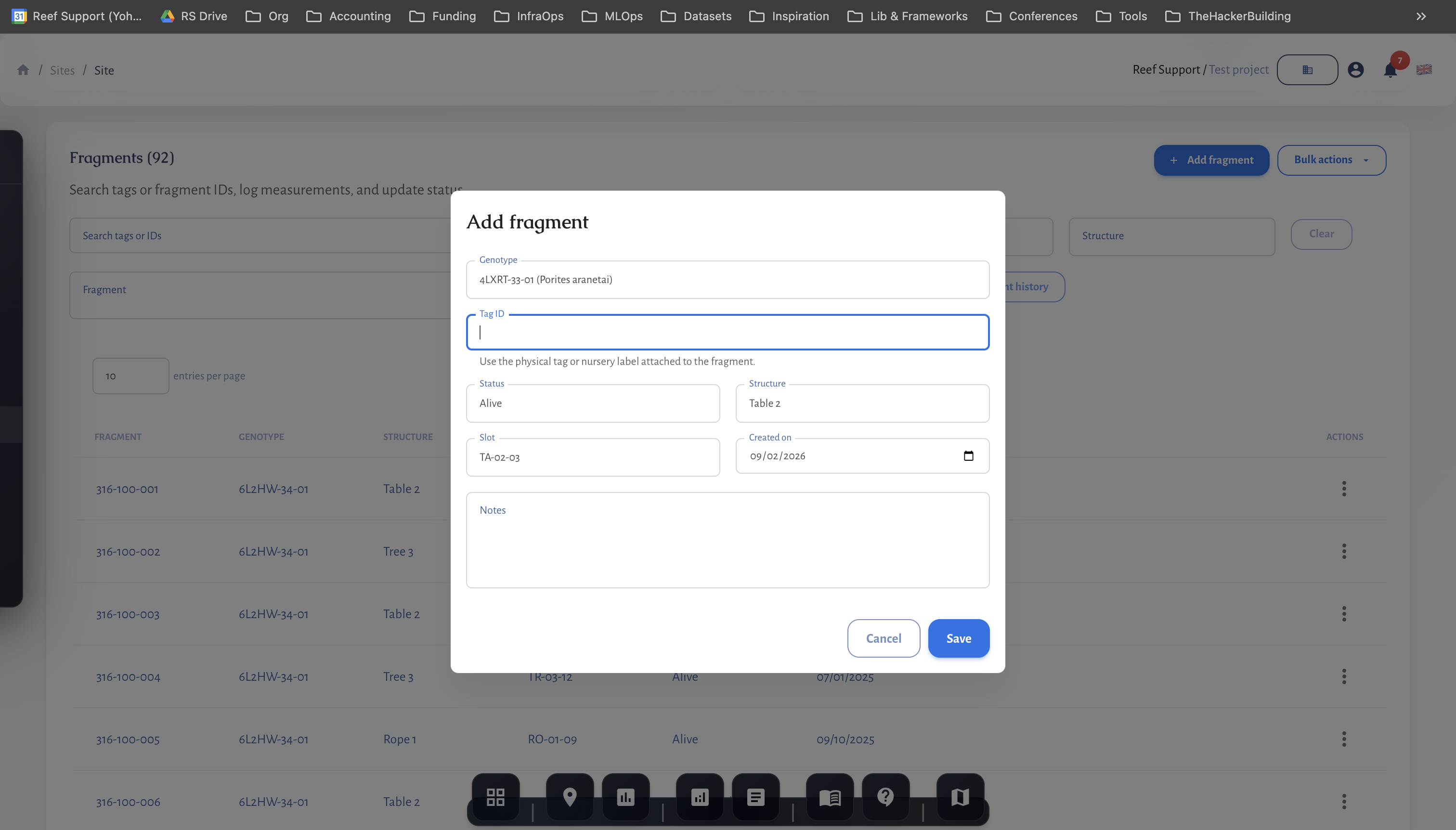1456x830 pixels.
Task: Open the Status dropdown showing Alive
Action: tap(592, 403)
